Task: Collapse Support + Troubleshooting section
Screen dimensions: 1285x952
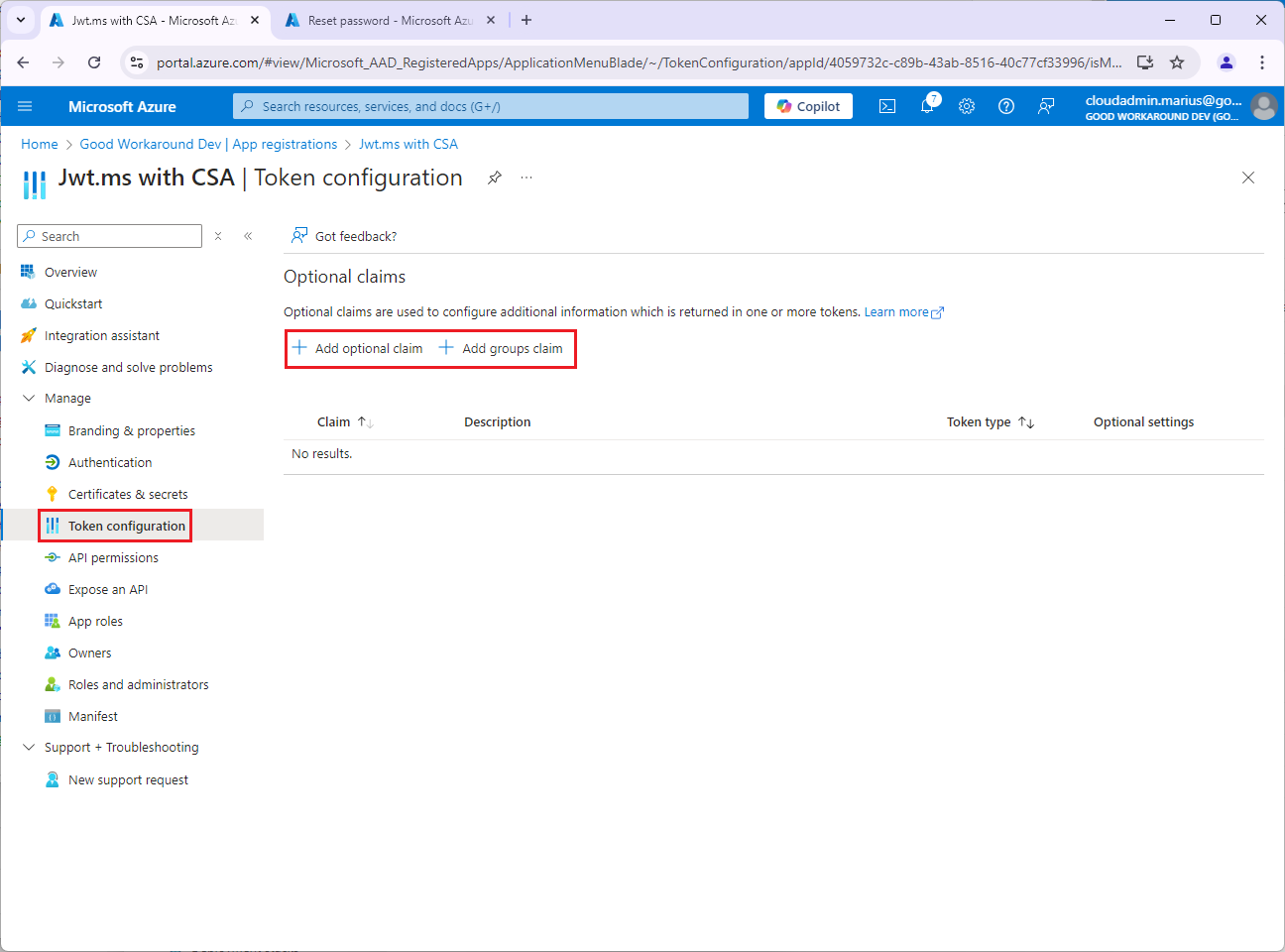Action: click(x=29, y=747)
